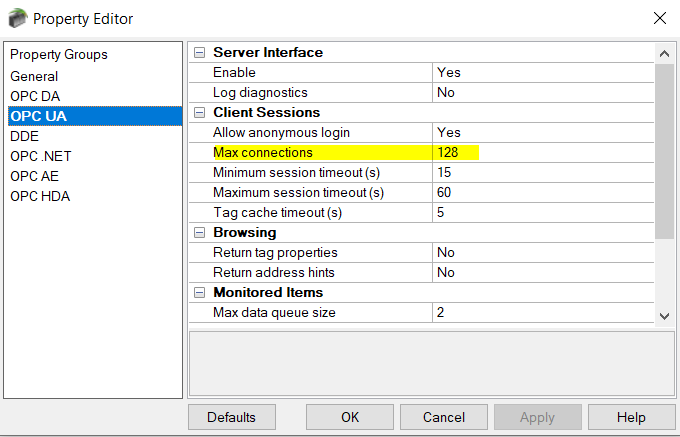The width and height of the screenshot is (680, 437).
Task: Click the Property Editor title bar icon
Action: [15, 18]
